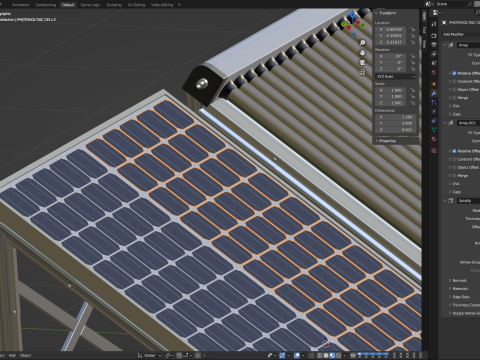This screenshot has height=360, width=480.
Task: Select wireframe viewport shading mode
Action: click(319, 355)
